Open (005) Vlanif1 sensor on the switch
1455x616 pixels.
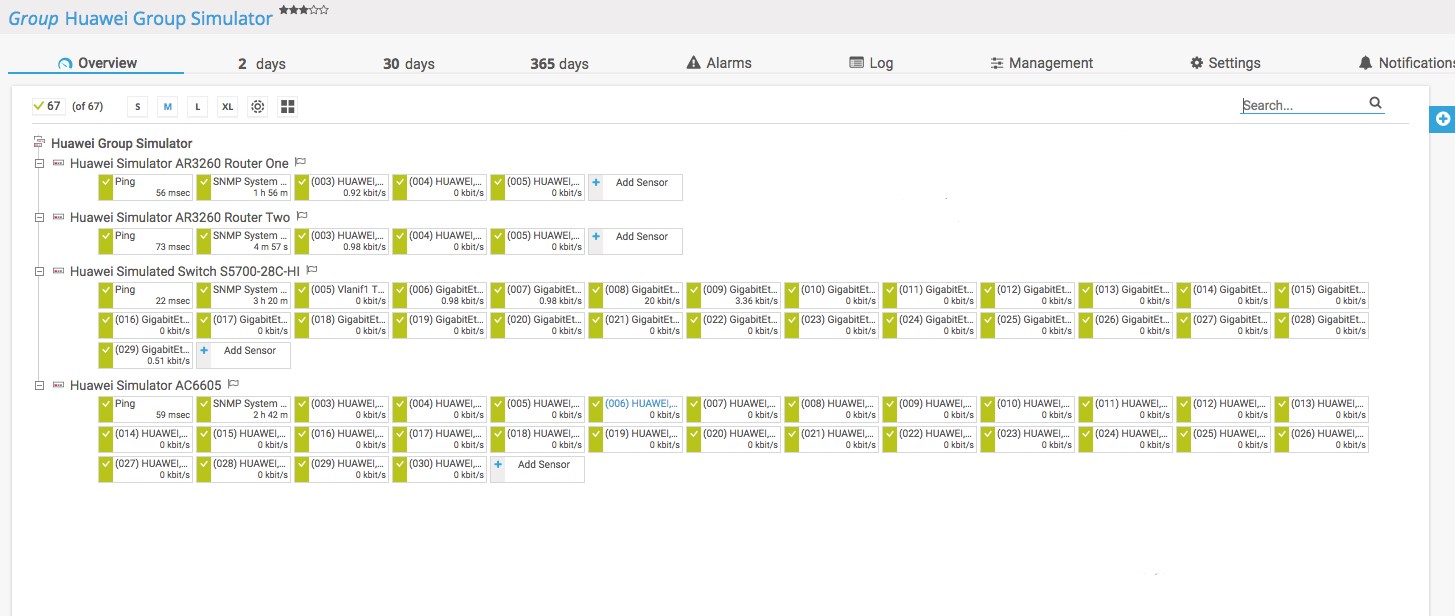tap(342, 296)
